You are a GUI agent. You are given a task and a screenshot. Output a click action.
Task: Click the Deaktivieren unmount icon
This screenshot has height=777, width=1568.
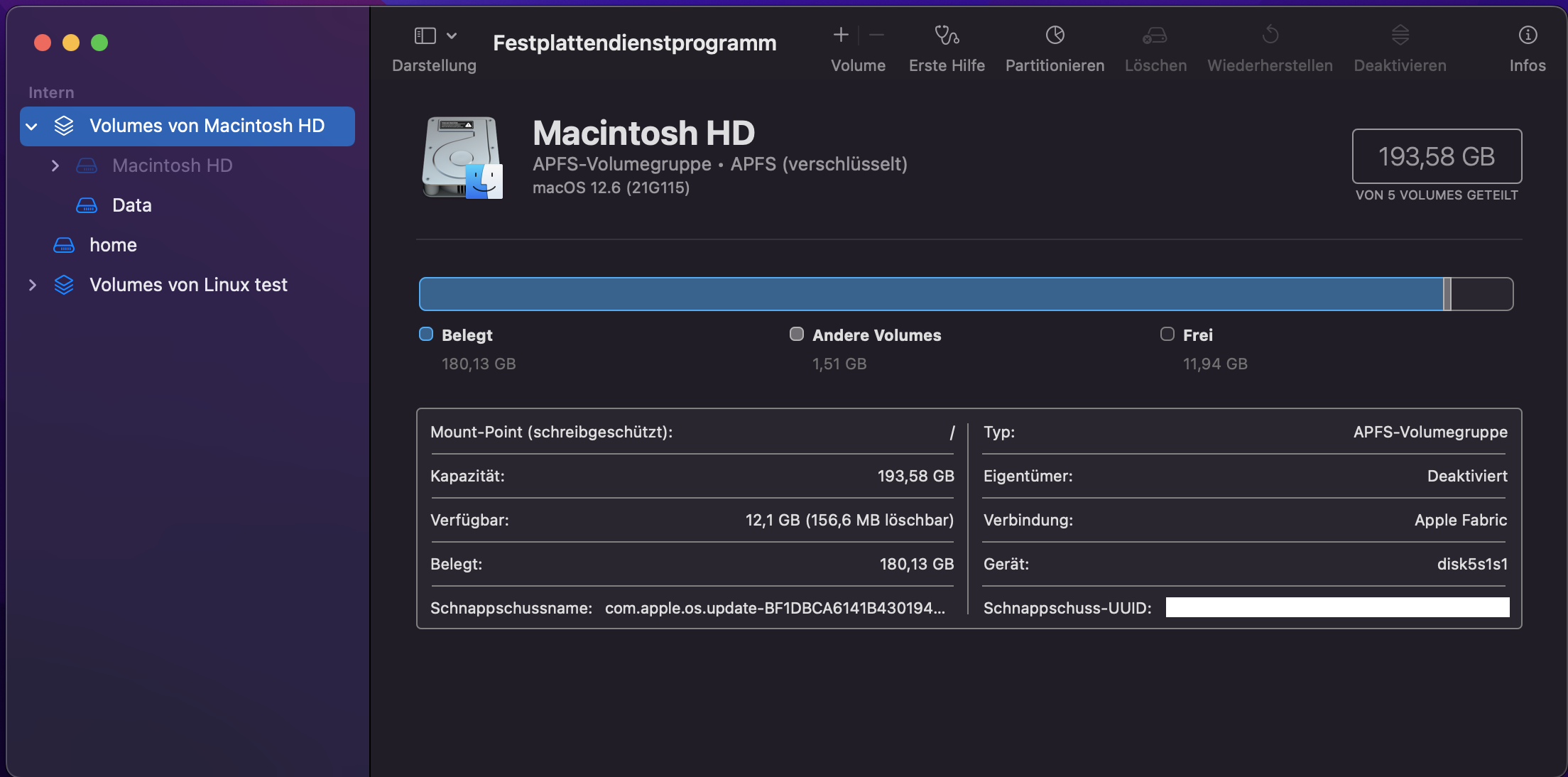pyautogui.click(x=1400, y=35)
